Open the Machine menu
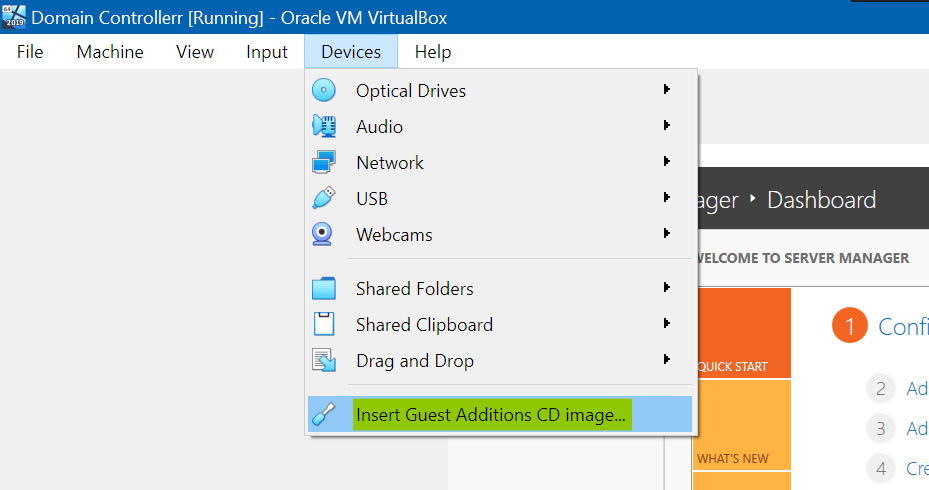The height and width of the screenshot is (490, 929). tap(110, 52)
